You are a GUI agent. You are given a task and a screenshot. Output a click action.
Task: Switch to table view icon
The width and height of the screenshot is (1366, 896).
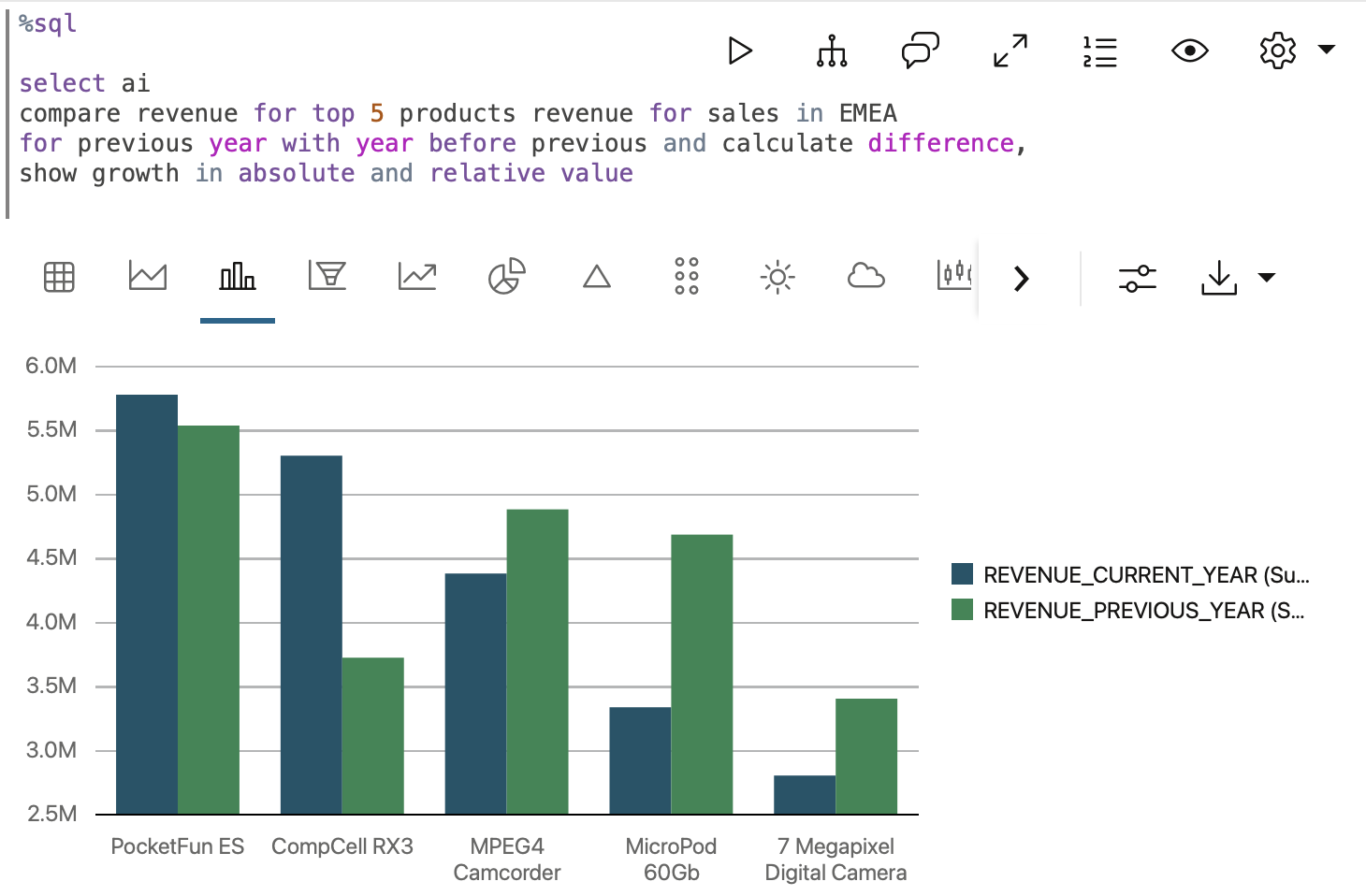59,277
